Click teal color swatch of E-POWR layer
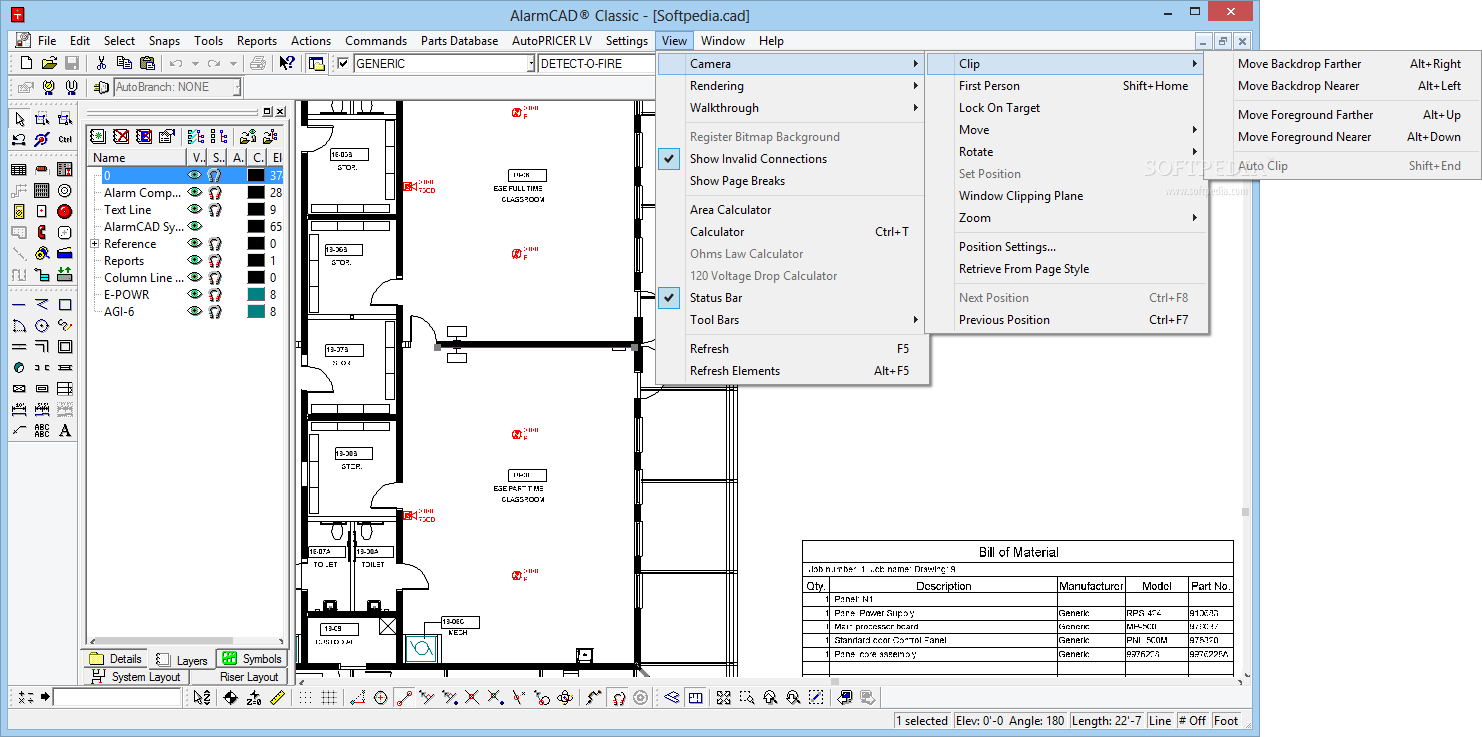 (256, 294)
